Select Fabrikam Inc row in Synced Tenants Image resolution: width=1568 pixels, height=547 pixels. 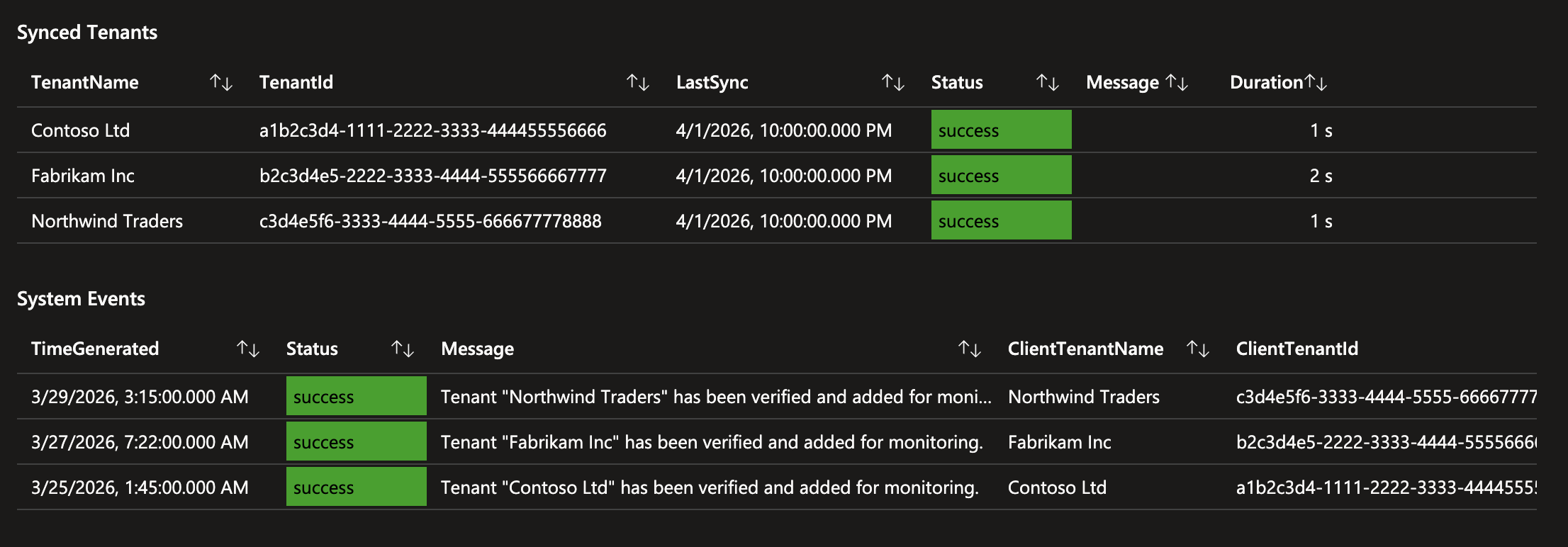point(83,176)
